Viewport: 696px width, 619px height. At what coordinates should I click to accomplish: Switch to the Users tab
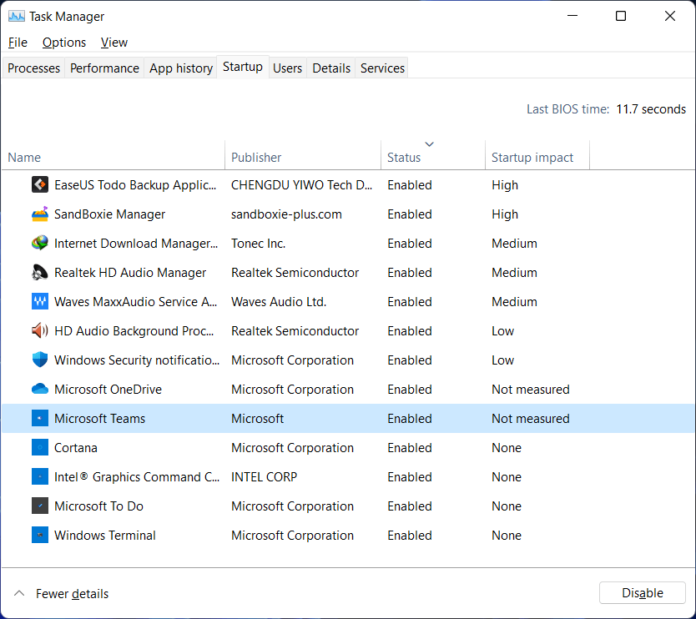click(x=287, y=68)
